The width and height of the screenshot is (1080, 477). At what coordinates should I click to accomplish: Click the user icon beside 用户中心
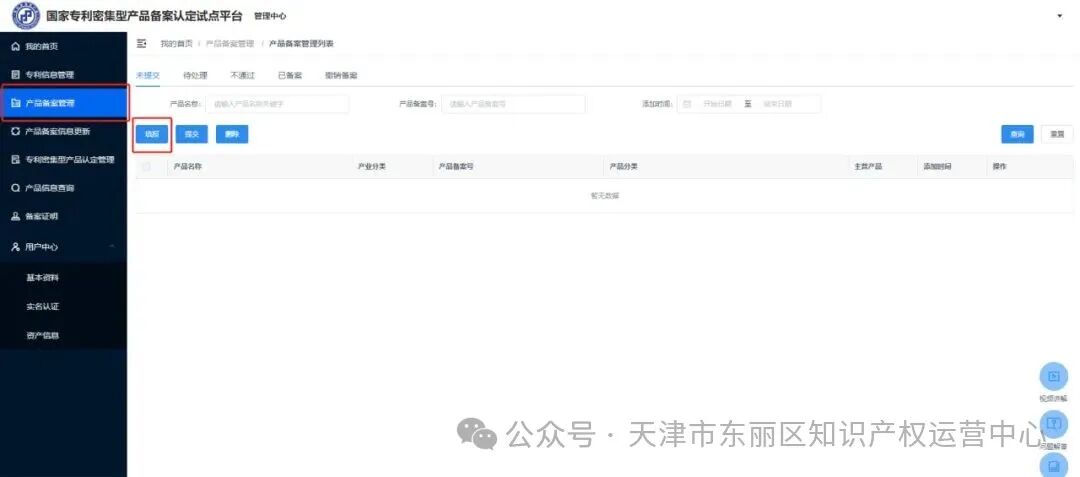click(16, 246)
